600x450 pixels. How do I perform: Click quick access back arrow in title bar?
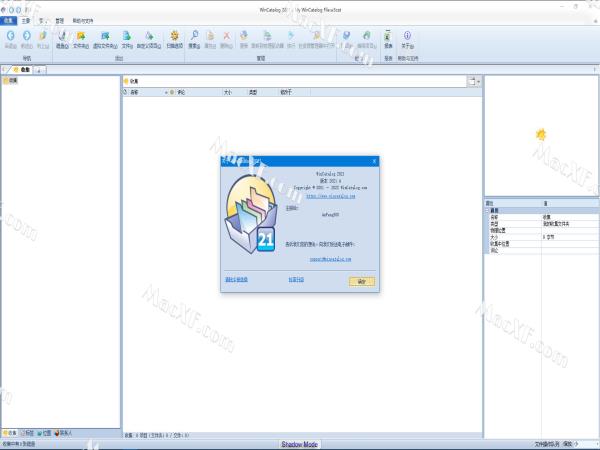tap(11, 10)
